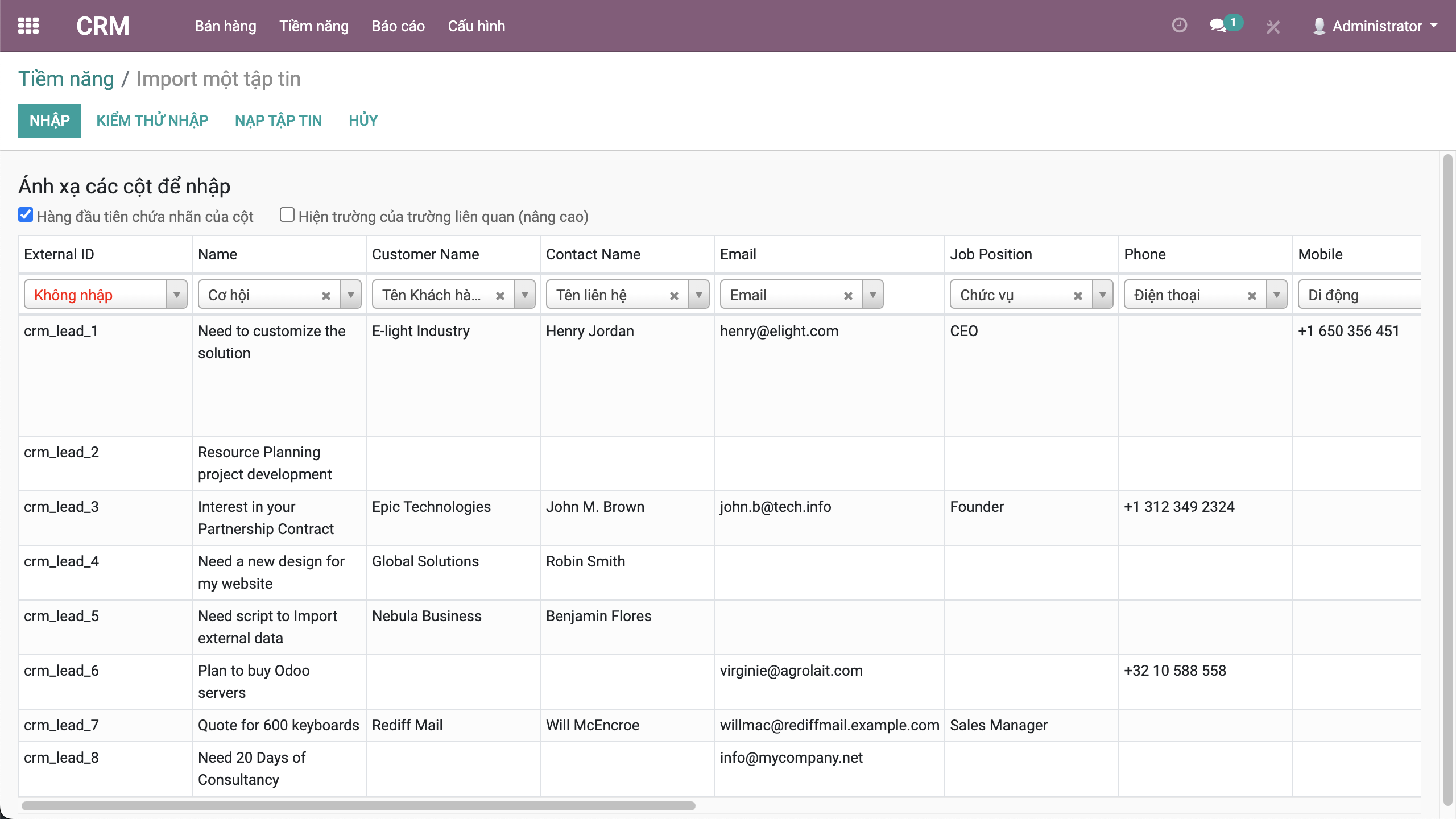Click the debug tools wrench icon
1456x819 pixels.
click(x=1273, y=27)
